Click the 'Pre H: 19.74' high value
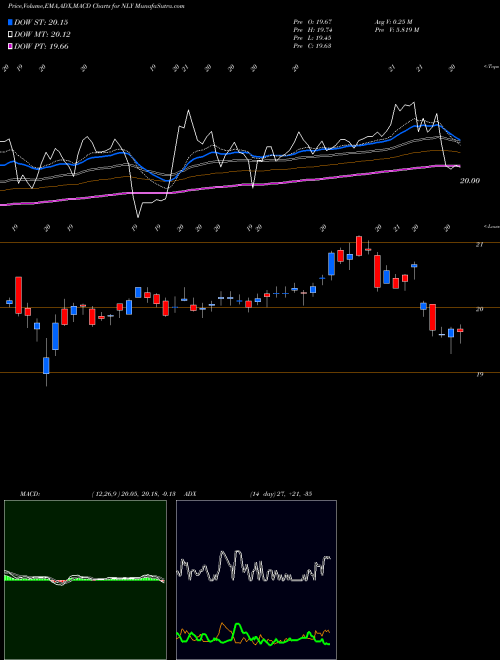500x660 pixels. pyautogui.click(x=313, y=29)
